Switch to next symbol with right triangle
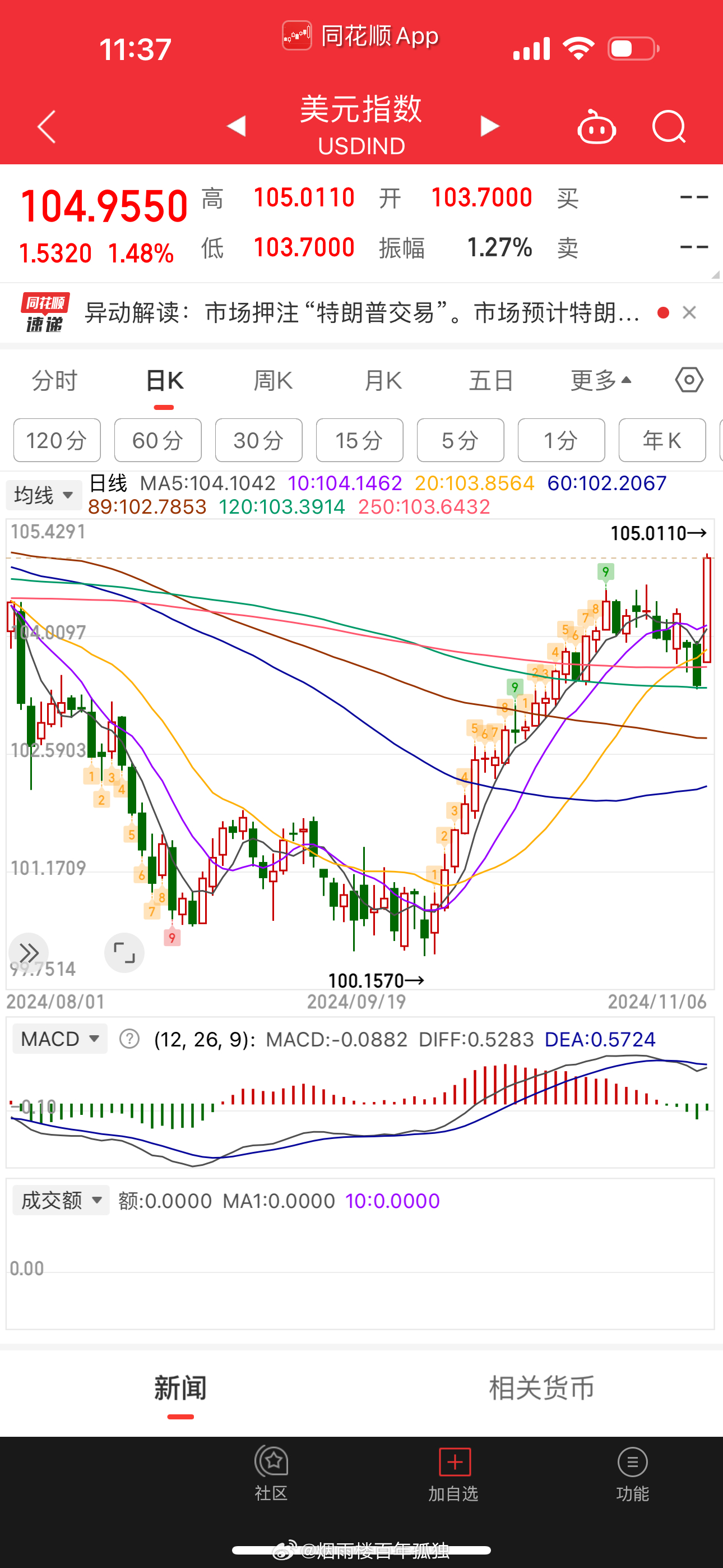 [489, 126]
